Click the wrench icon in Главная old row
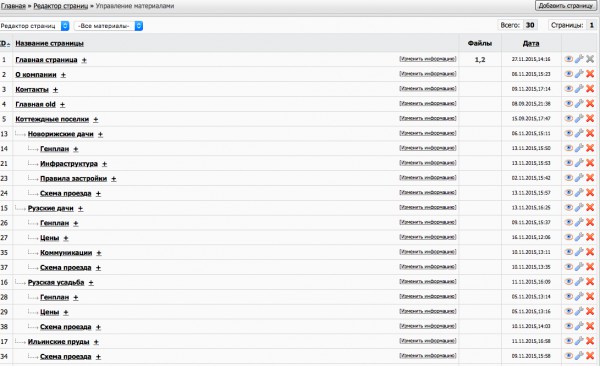The image size is (600, 366). pyautogui.click(x=579, y=103)
